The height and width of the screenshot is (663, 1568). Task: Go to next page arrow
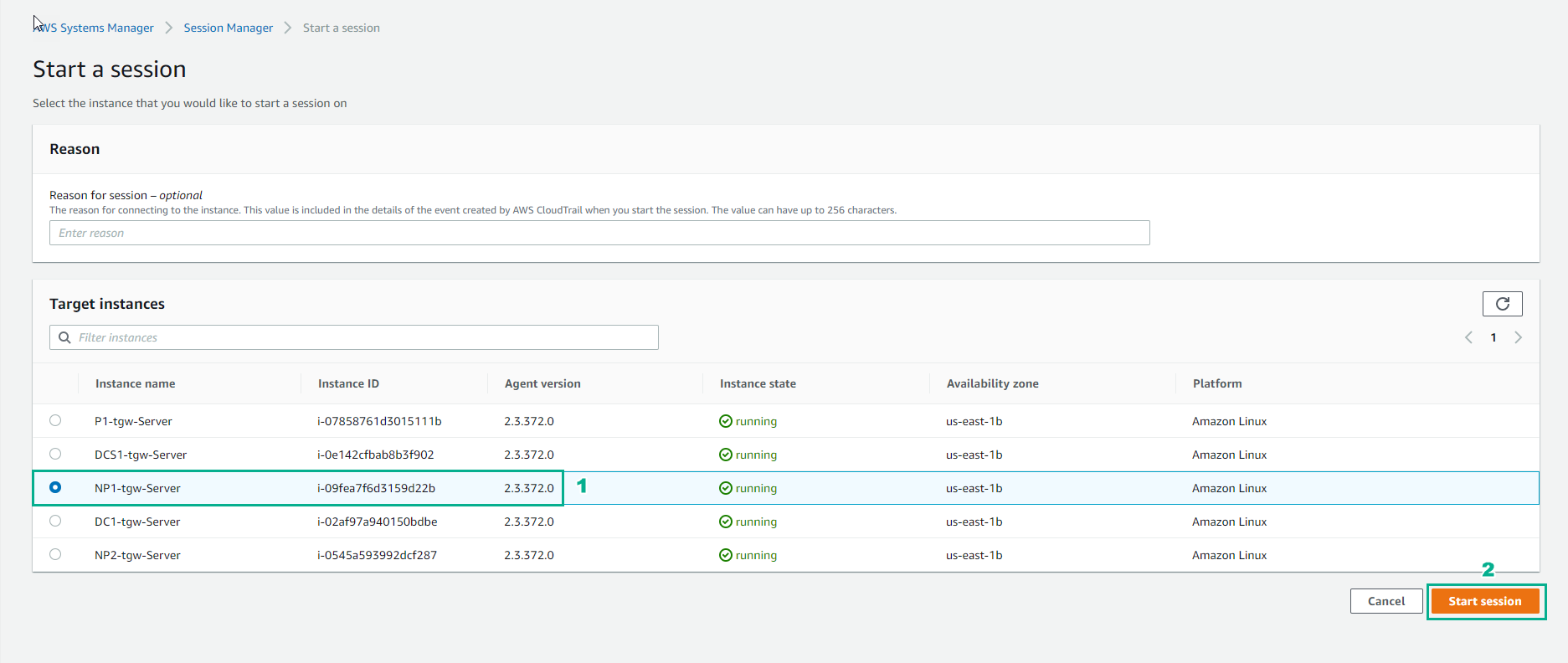[1518, 337]
